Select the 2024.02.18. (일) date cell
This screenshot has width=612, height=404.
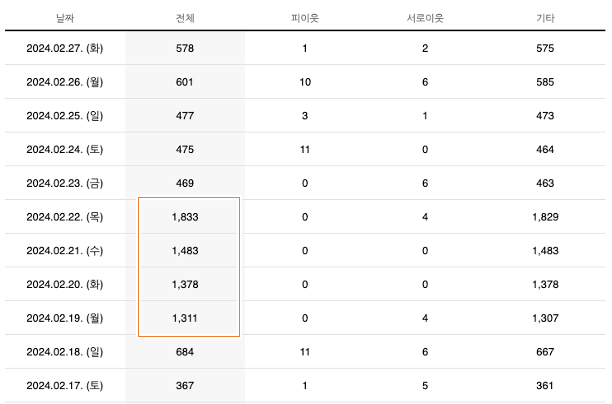pyautogui.click(x=65, y=352)
